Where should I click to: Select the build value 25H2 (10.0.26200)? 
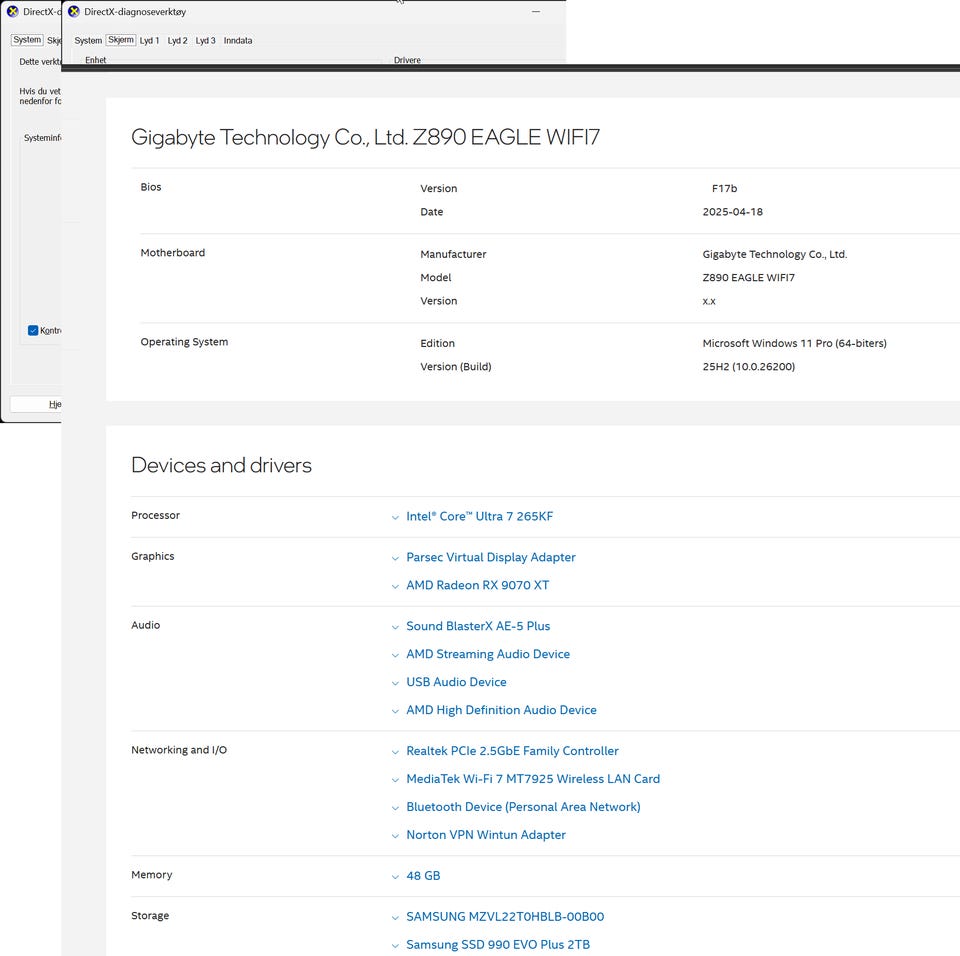tap(749, 367)
